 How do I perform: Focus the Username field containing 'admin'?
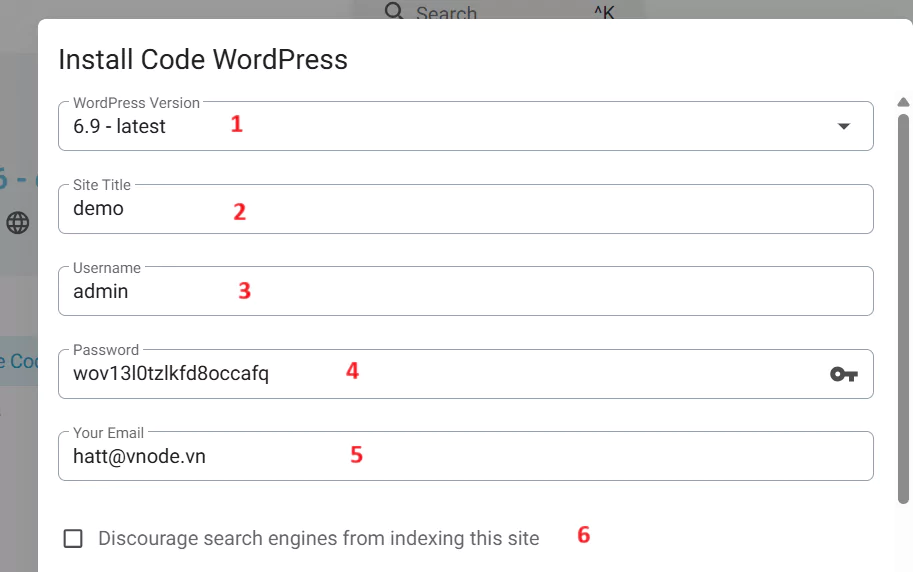465,292
